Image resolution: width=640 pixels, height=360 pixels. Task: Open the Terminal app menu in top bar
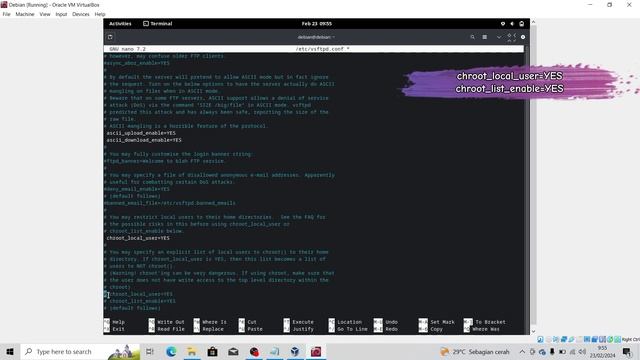click(158, 24)
